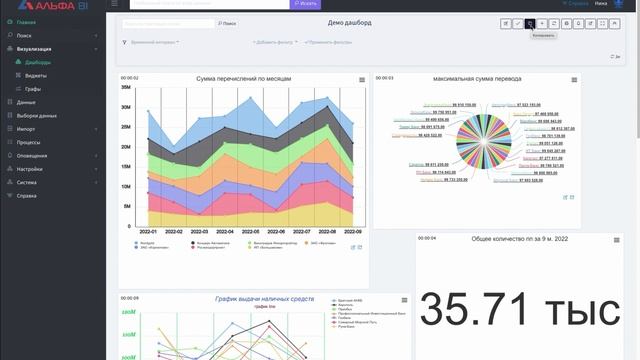Toggle black legend series in area chart
This screenshot has width=640, height=360.
(x=211, y=243)
